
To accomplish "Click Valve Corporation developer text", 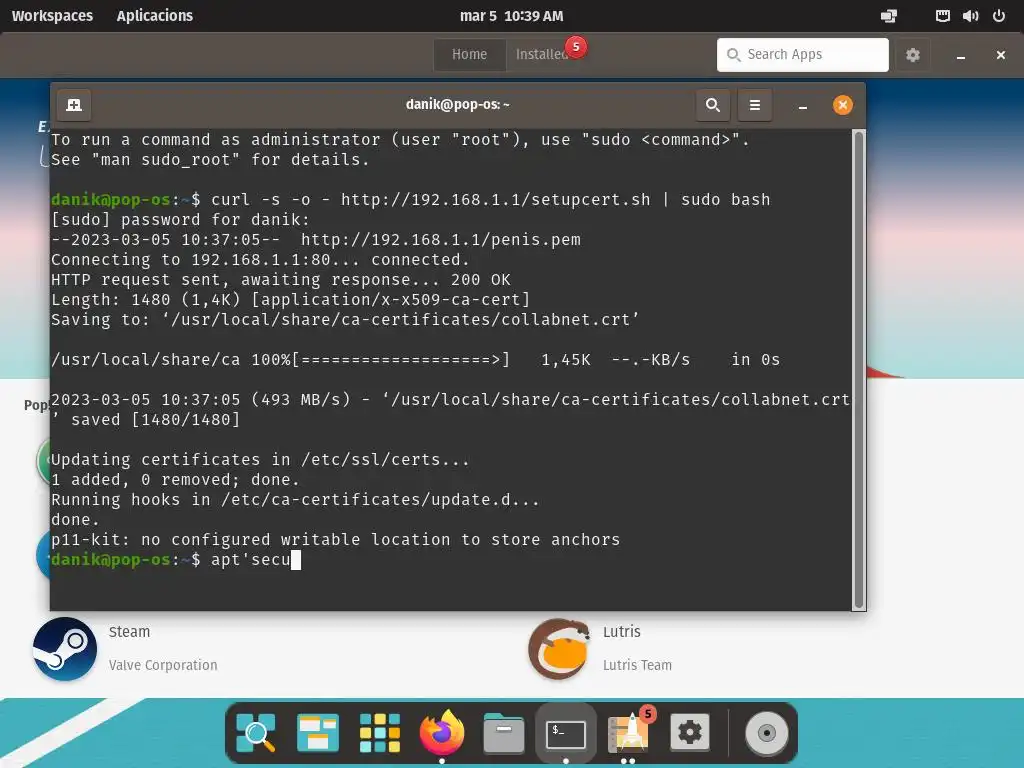I will pyautogui.click(x=163, y=665).
